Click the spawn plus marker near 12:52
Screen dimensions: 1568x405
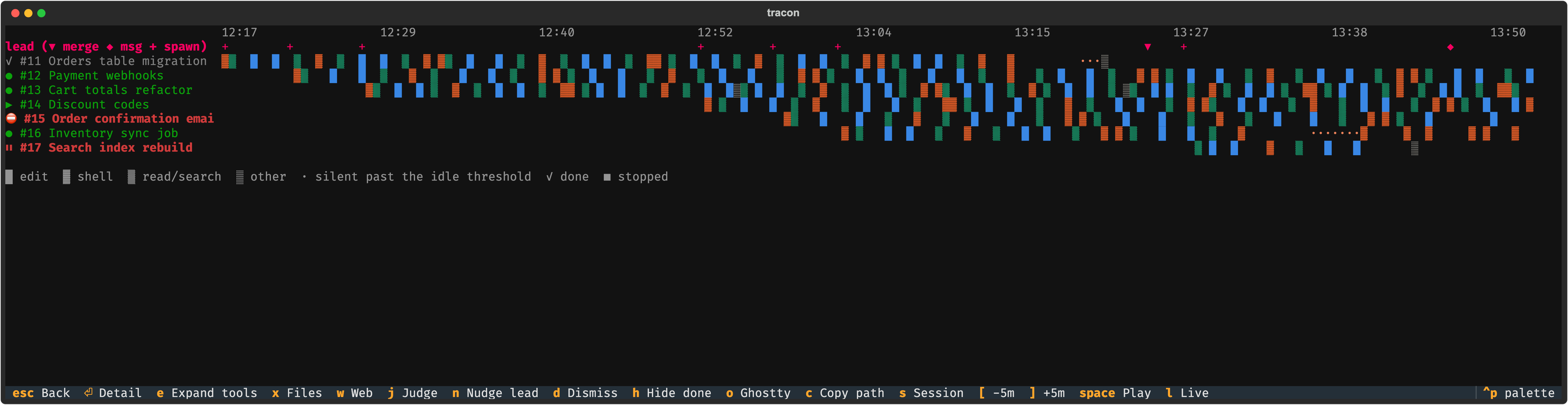pyautogui.click(x=701, y=47)
